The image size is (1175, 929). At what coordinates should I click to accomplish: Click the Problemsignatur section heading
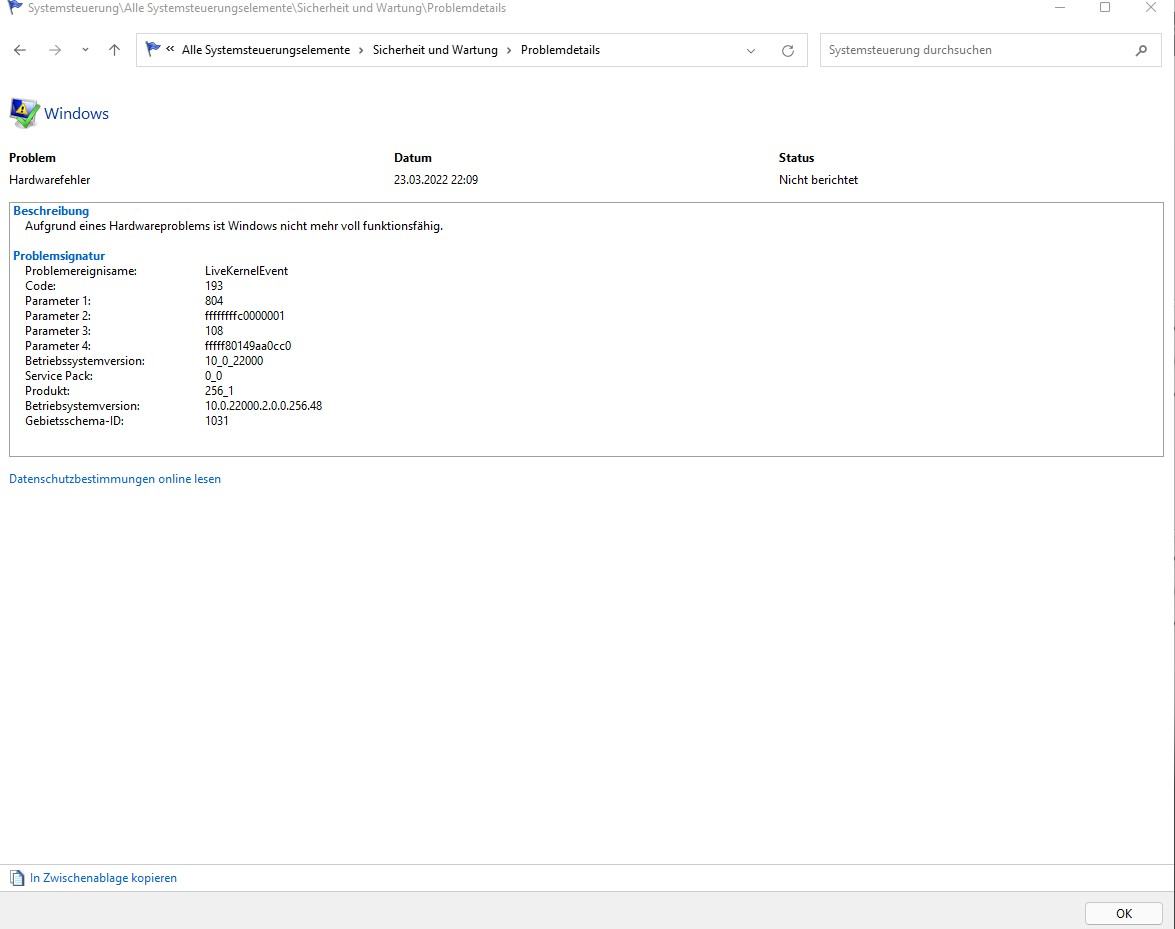[x=59, y=256]
